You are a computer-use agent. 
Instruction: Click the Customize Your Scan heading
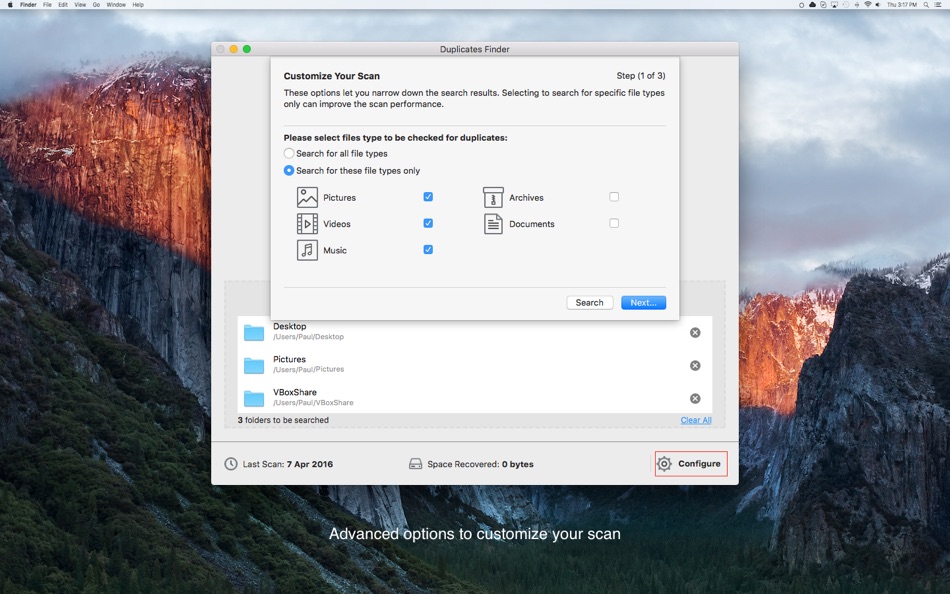pos(331,76)
